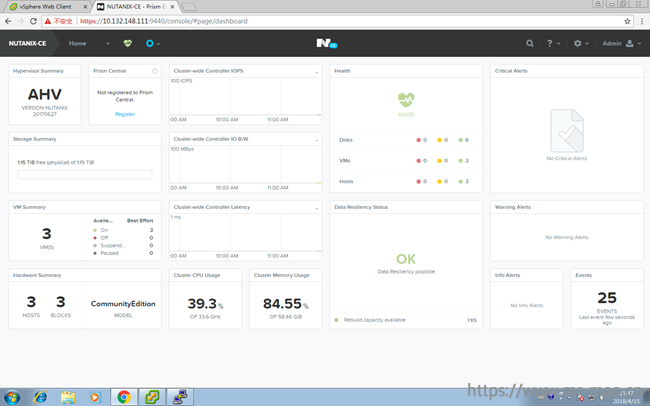The image size is (650, 406).
Task: Open the AHV Hypervisor Summary tile
Action: (45, 95)
